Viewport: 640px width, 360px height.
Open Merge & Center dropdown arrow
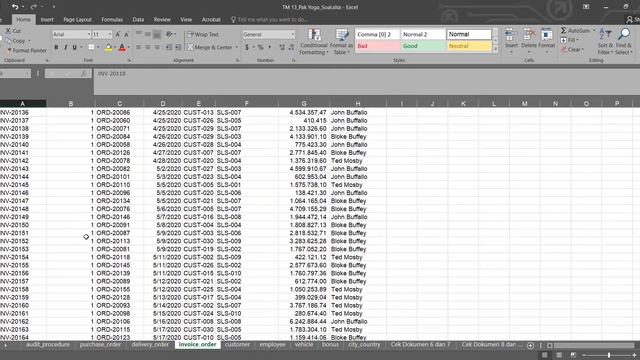pos(237,47)
